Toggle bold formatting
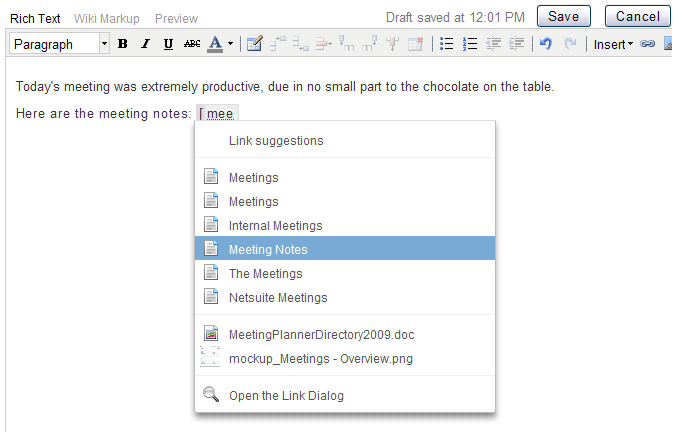The width and height of the screenshot is (678, 432). [123, 44]
